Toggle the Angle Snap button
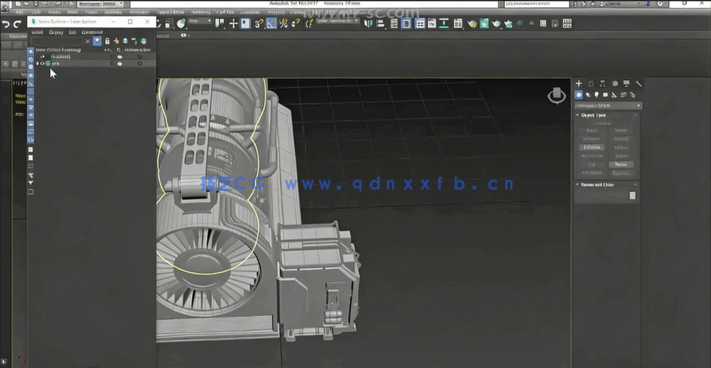Viewport: 711px width, 368px height. click(x=272, y=24)
